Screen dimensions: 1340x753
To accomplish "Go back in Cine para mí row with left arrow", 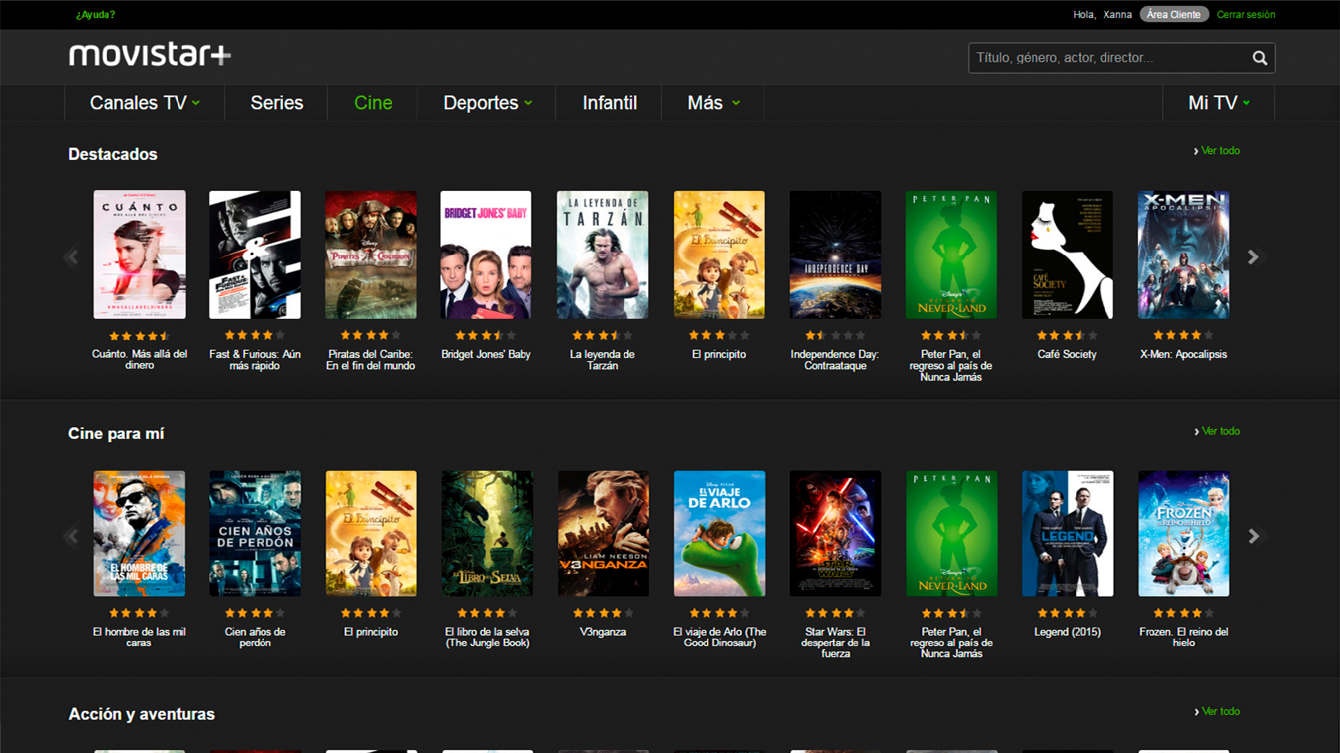I will click(71, 537).
